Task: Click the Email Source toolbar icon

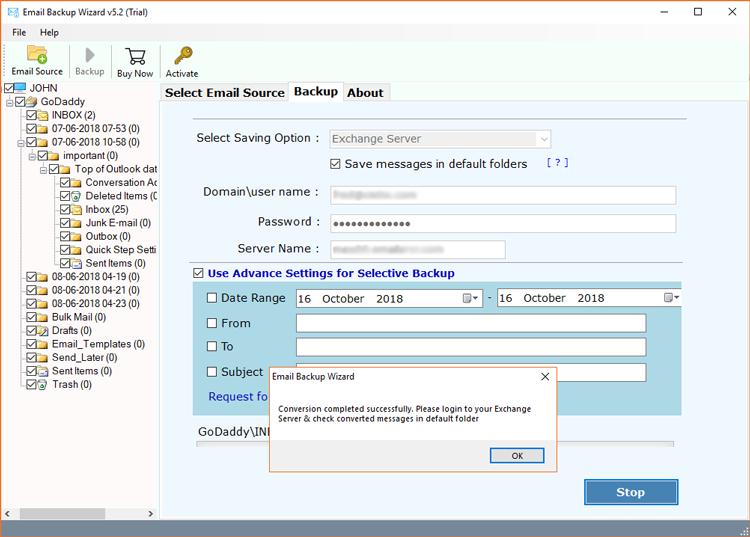Action: coord(37,55)
